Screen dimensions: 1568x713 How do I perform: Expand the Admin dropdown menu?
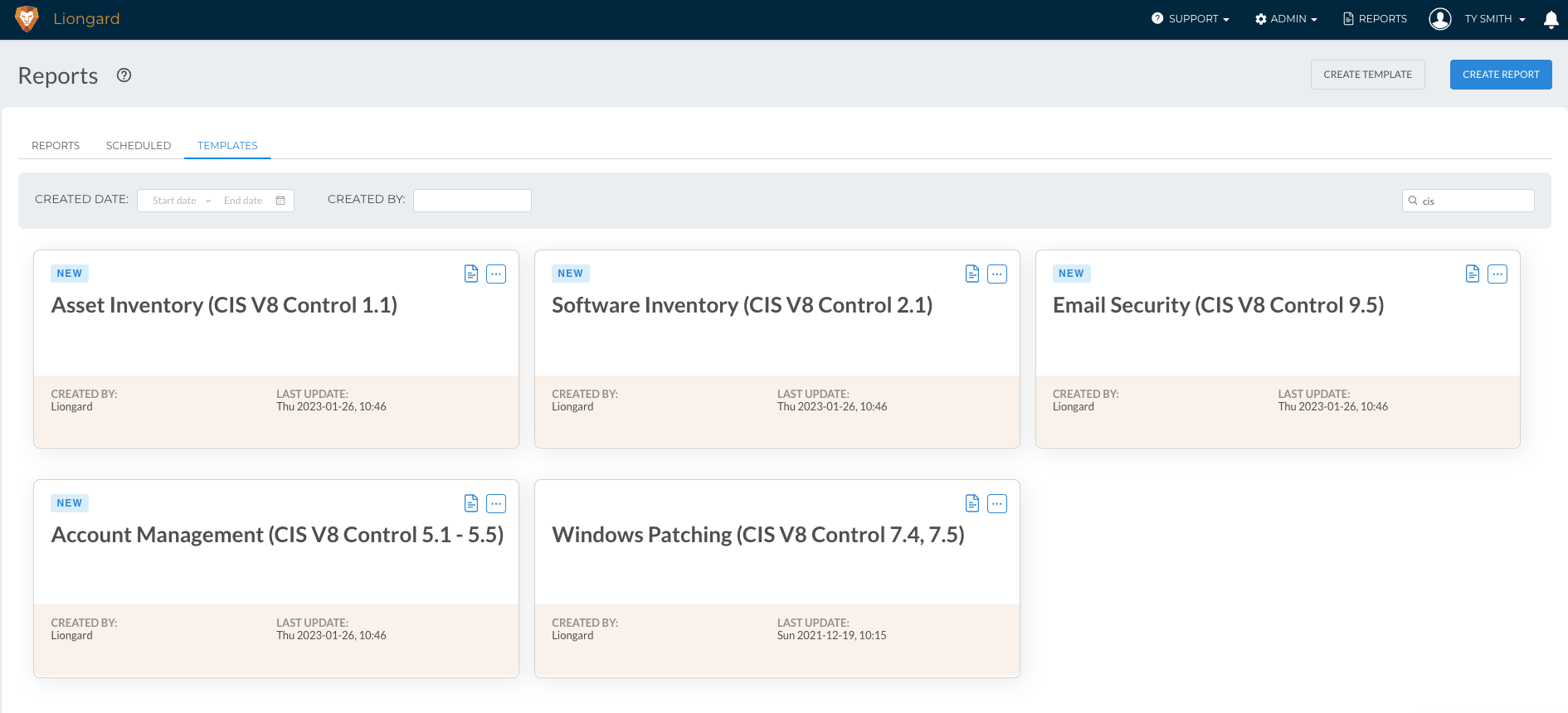pos(1286,19)
